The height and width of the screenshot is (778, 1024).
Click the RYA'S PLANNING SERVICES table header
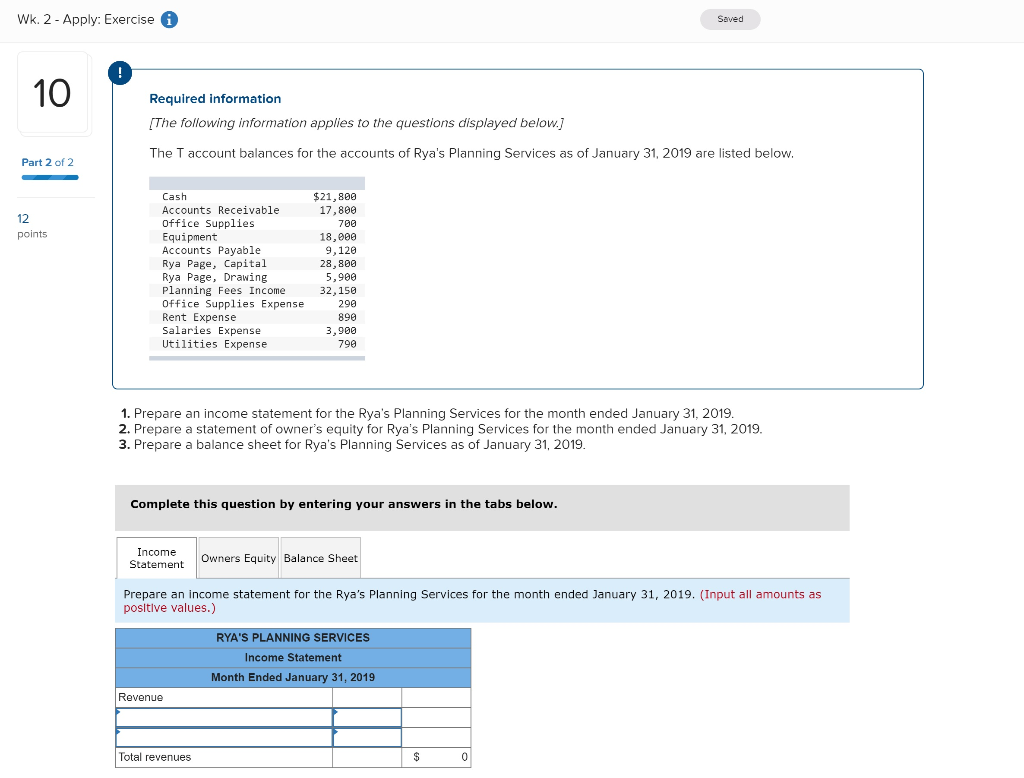coord(292,637)
